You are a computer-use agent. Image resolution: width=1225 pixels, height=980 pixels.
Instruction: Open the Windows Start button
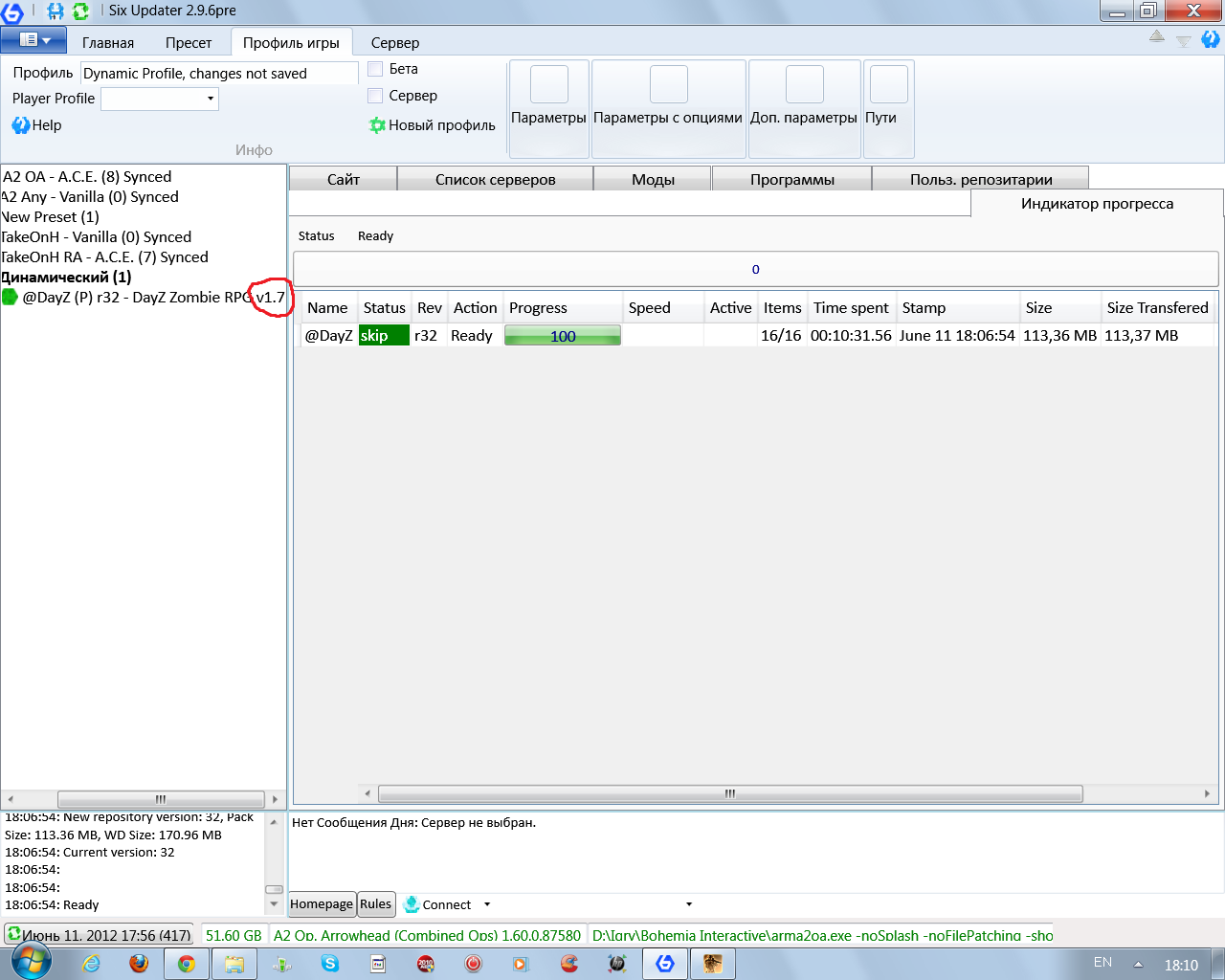32,962
